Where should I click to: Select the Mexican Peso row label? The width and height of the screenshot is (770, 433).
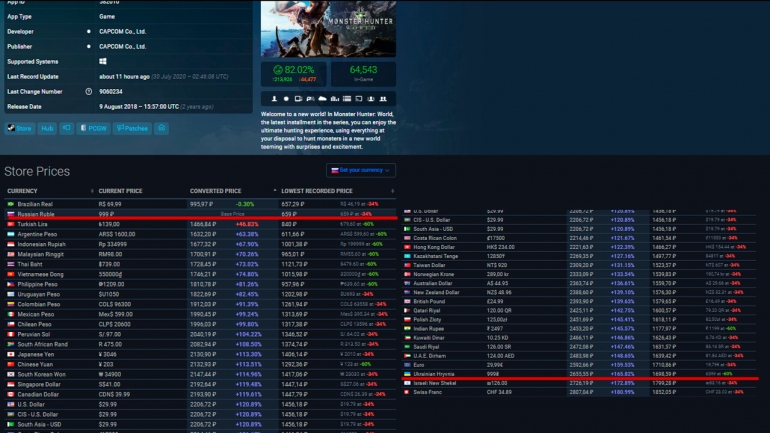click(36, 314)
